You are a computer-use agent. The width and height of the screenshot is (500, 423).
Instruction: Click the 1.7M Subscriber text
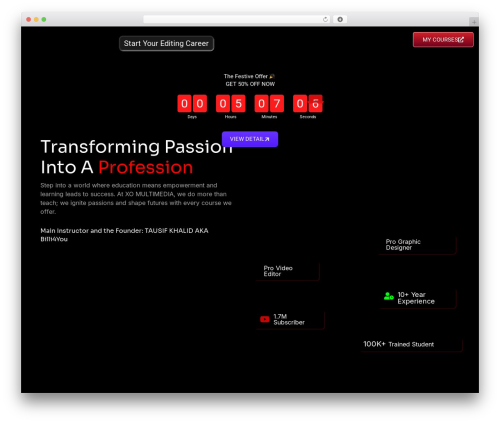coord(289,319)
